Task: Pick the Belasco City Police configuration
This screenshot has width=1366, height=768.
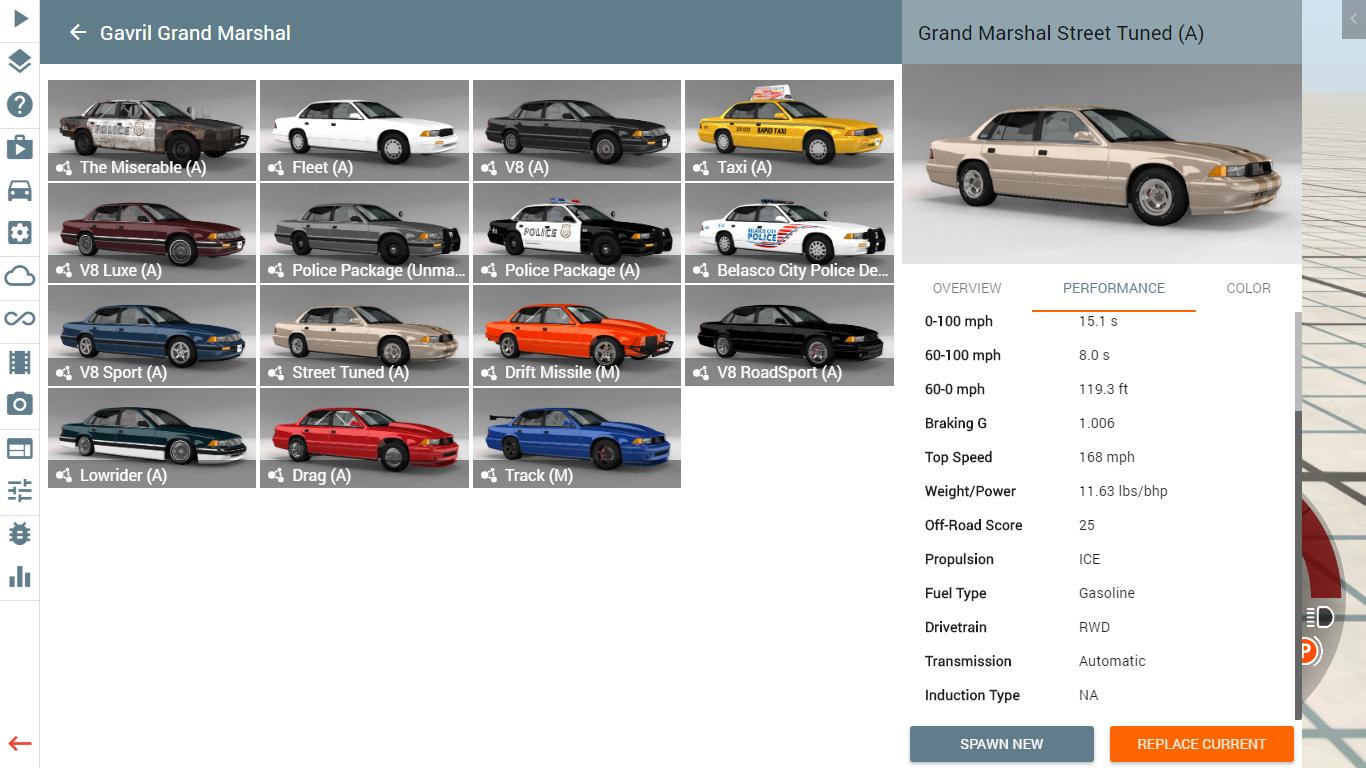Action: pyautogui.click(x=789, y=233)
